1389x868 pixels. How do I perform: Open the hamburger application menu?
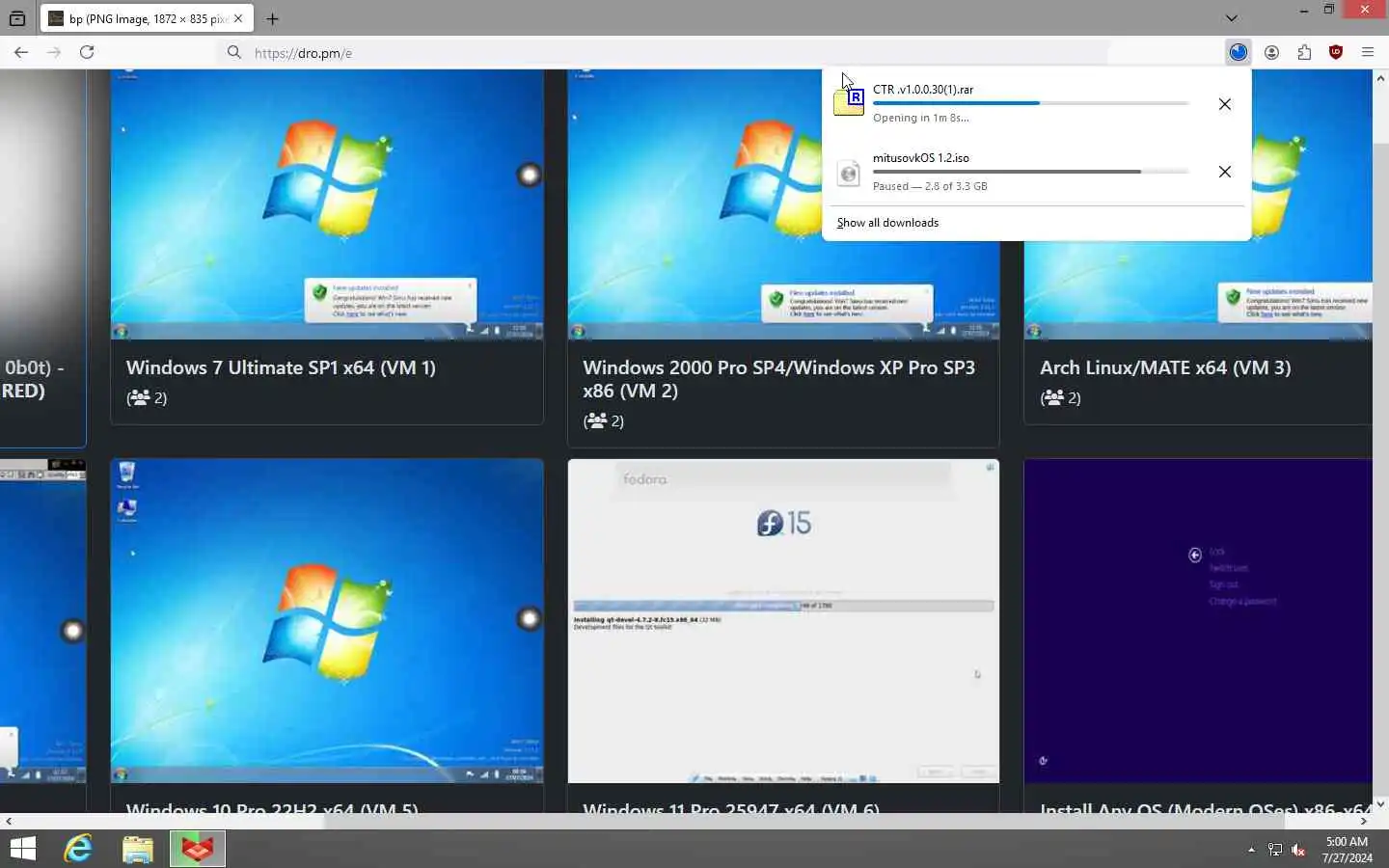click(x=1368, y=52)
